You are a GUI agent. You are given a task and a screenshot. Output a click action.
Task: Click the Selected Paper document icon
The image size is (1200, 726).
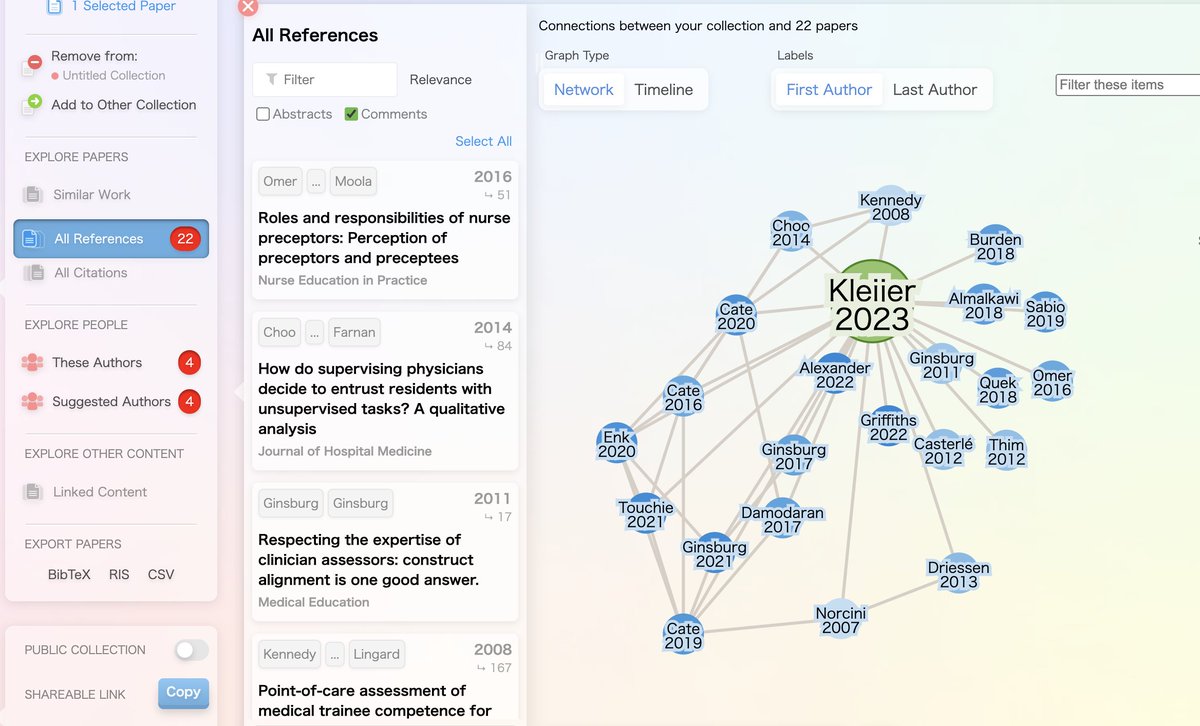point(54,7)
